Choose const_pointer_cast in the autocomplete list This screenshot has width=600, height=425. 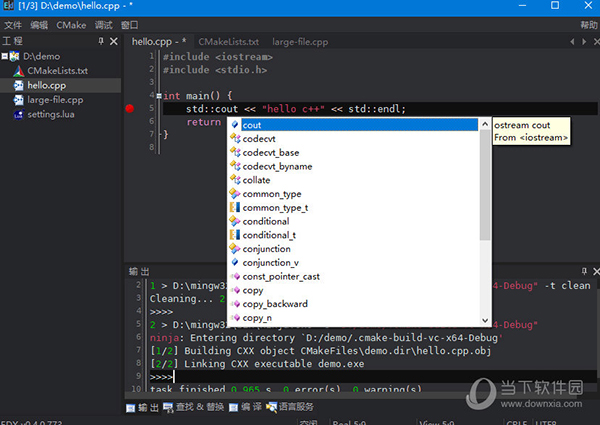(x=354, y=277)
